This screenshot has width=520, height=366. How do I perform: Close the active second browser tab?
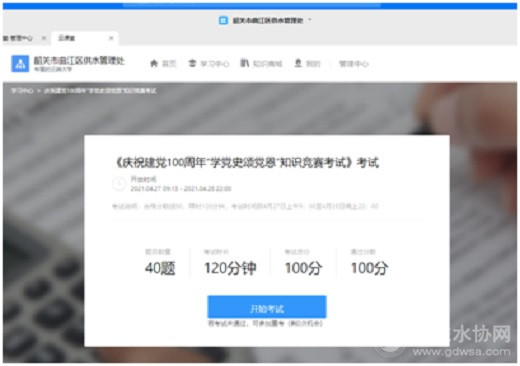coord(111,38)
